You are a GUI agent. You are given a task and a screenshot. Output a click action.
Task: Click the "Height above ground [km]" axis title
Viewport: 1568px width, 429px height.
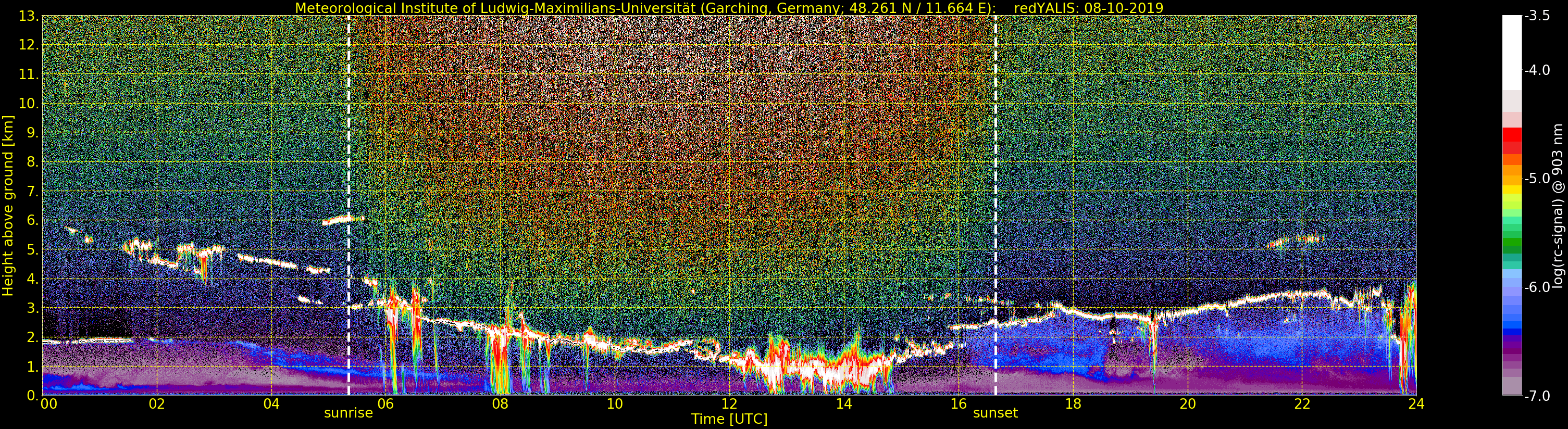8,206
